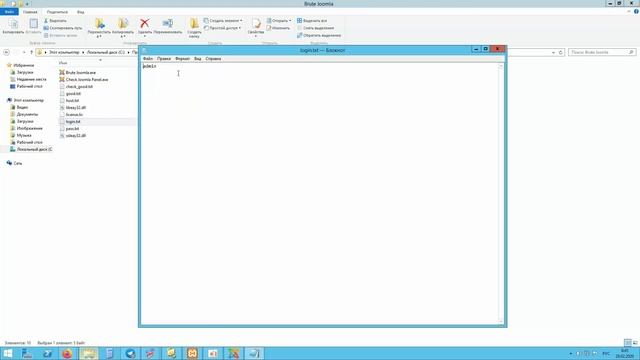Refresh the Explorer address bar
This screenshot has width=640, height=360.
pyautogui.click(x=560, y=52)
